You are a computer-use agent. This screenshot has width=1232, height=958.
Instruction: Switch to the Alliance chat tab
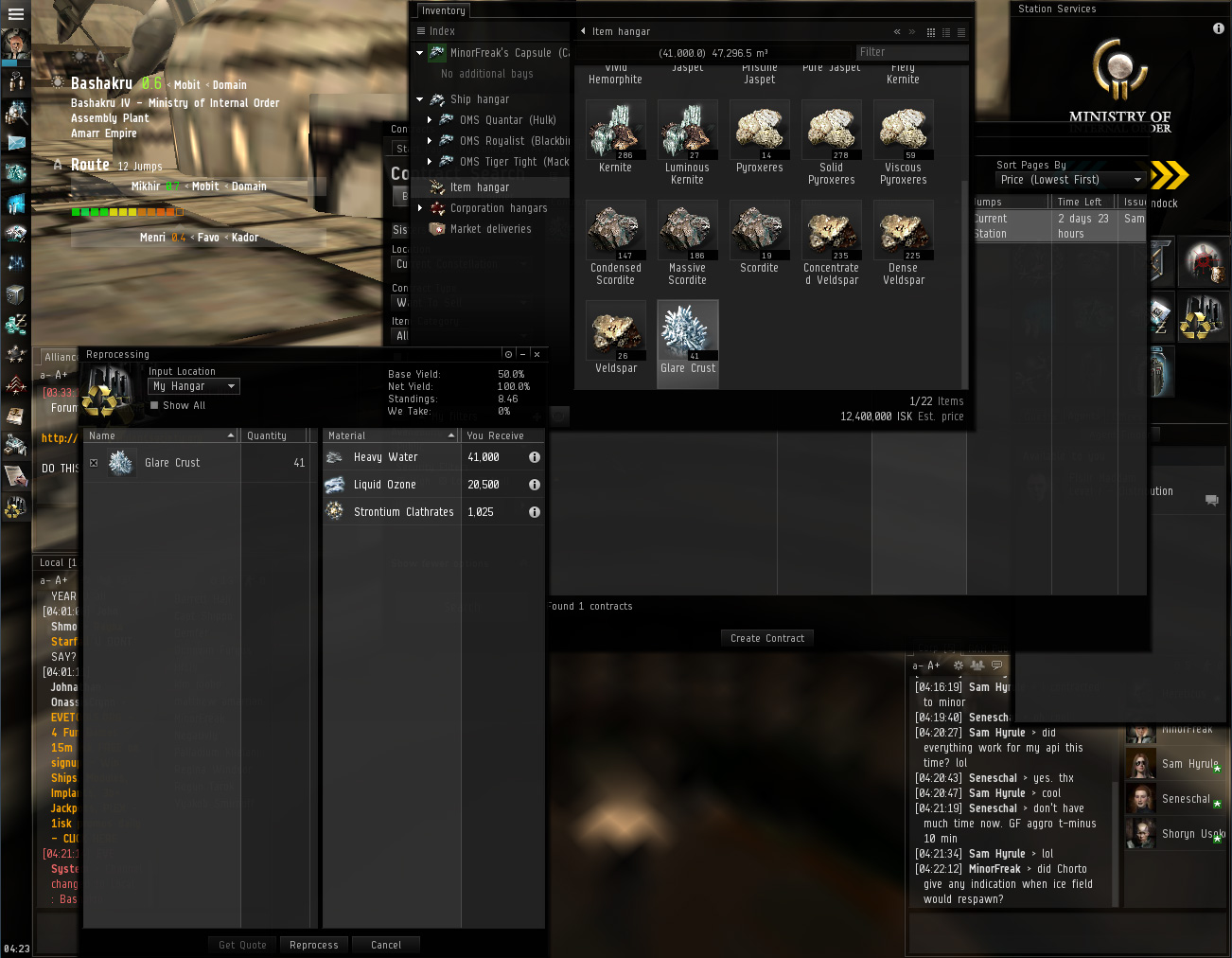(59, 357)
